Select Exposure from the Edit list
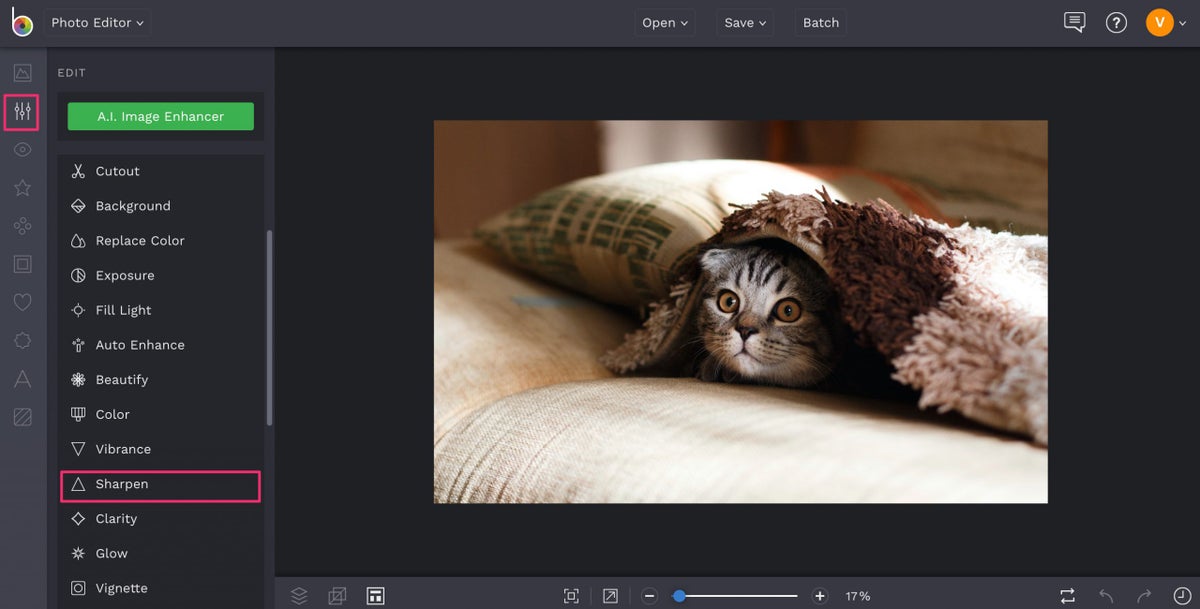This screenshot has height=609, width=1200. 125,276
